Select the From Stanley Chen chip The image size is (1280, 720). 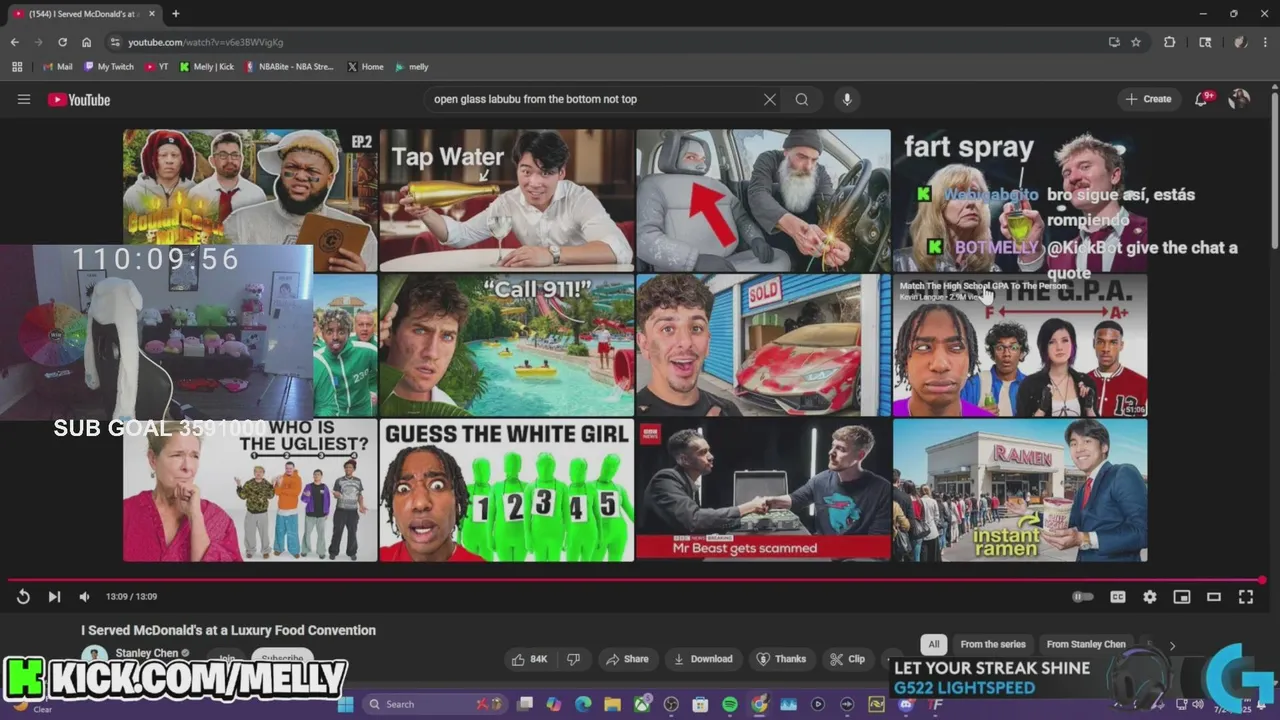1086,645
